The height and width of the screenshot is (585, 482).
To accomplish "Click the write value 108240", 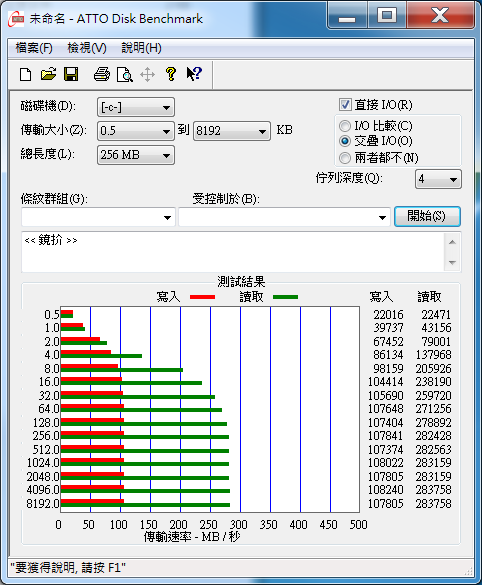I will pyautogui.click(x=386, y=489).
